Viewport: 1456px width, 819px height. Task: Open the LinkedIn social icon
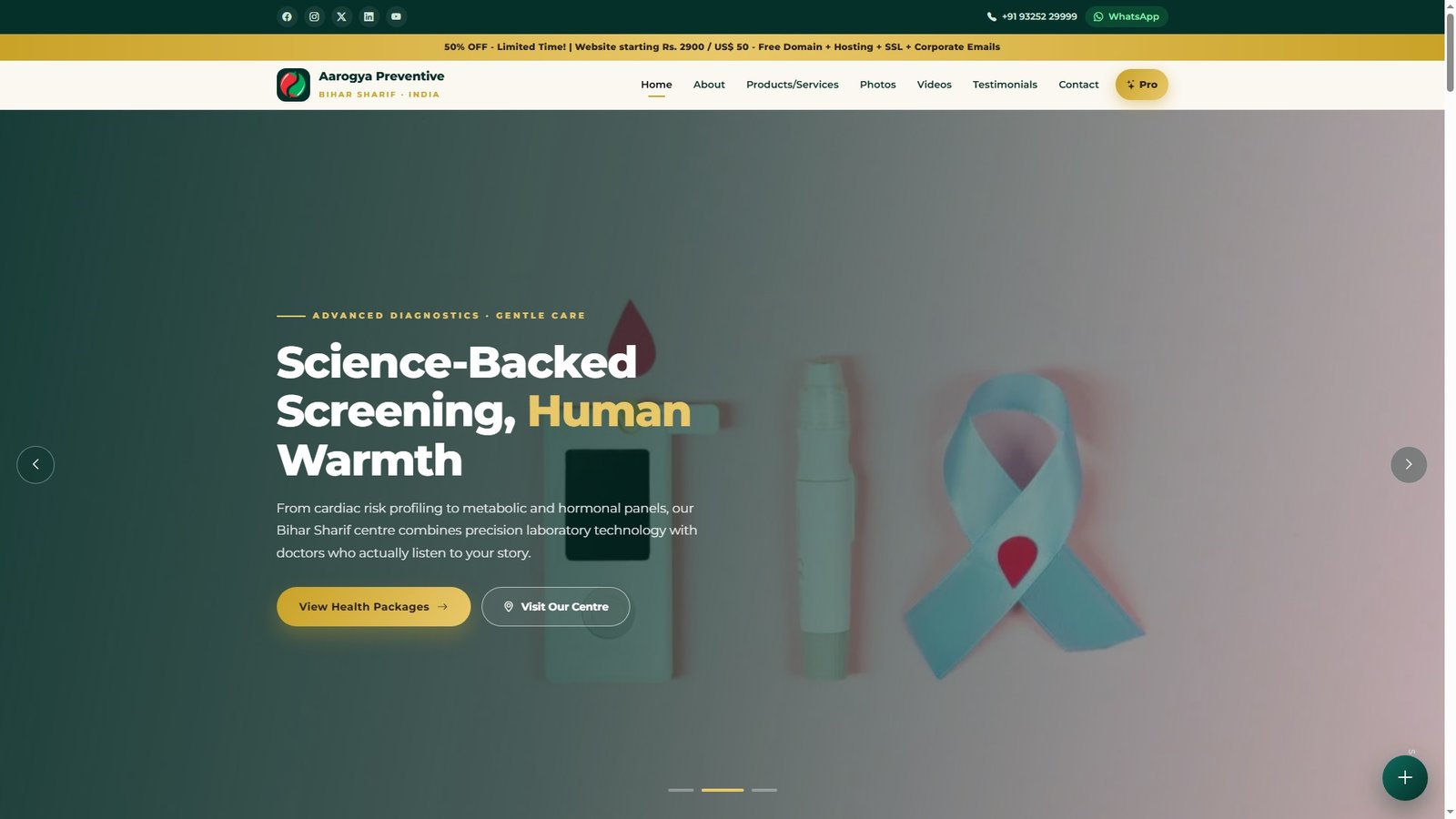click(x=369, y=16)
